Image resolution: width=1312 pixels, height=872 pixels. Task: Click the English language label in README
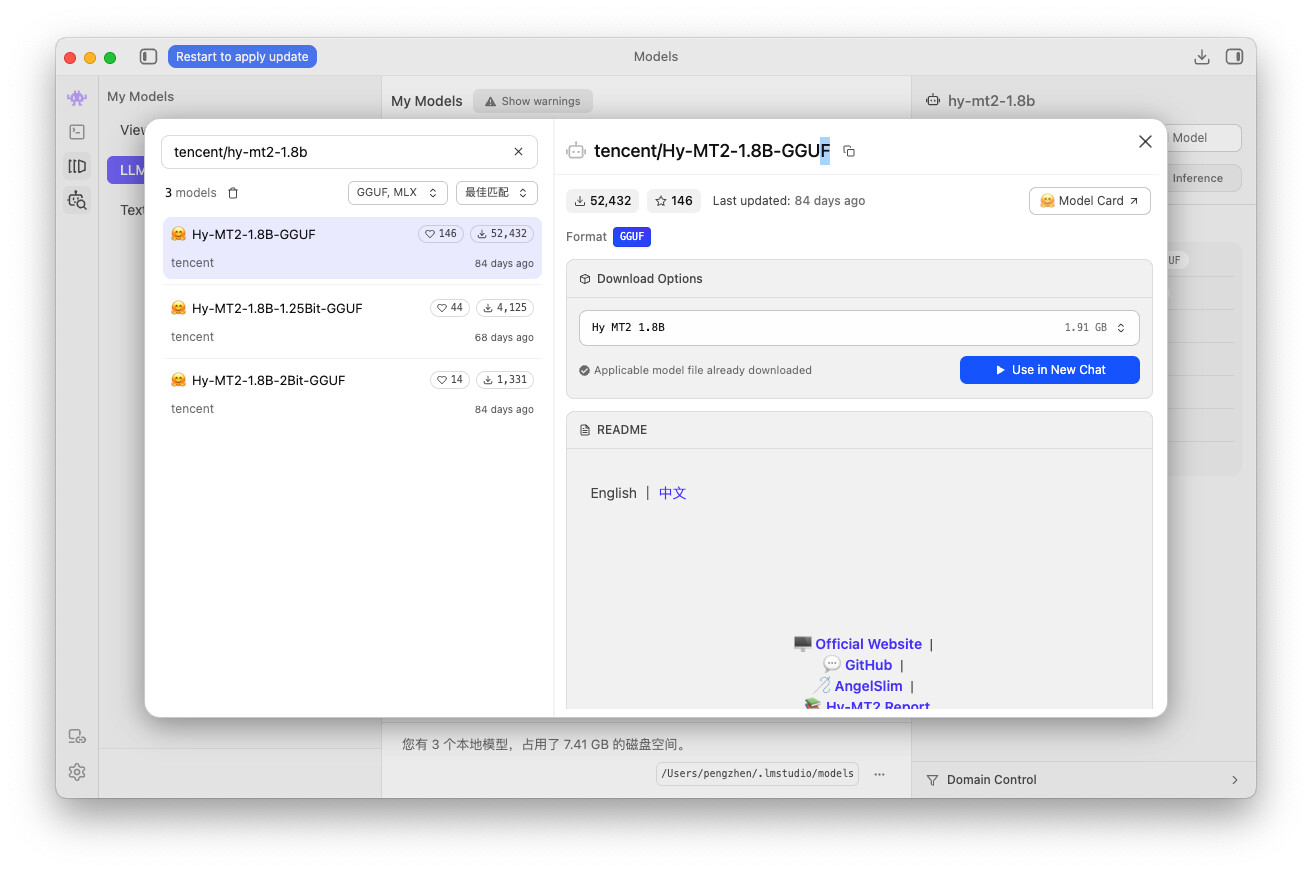[613, 493]
